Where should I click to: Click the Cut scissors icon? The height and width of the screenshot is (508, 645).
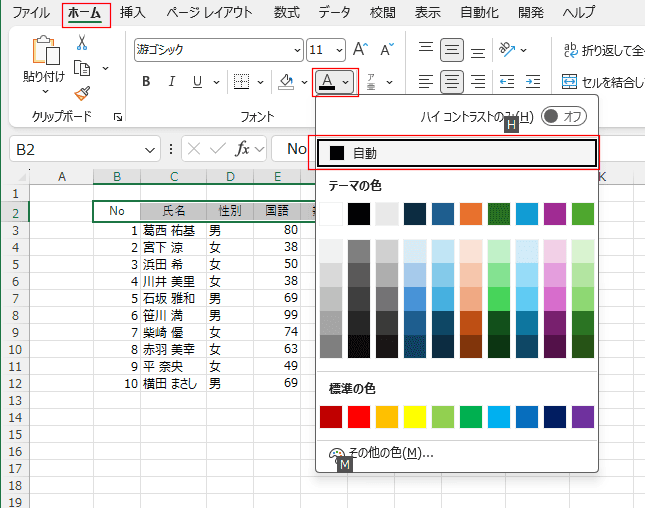(82, 42)
